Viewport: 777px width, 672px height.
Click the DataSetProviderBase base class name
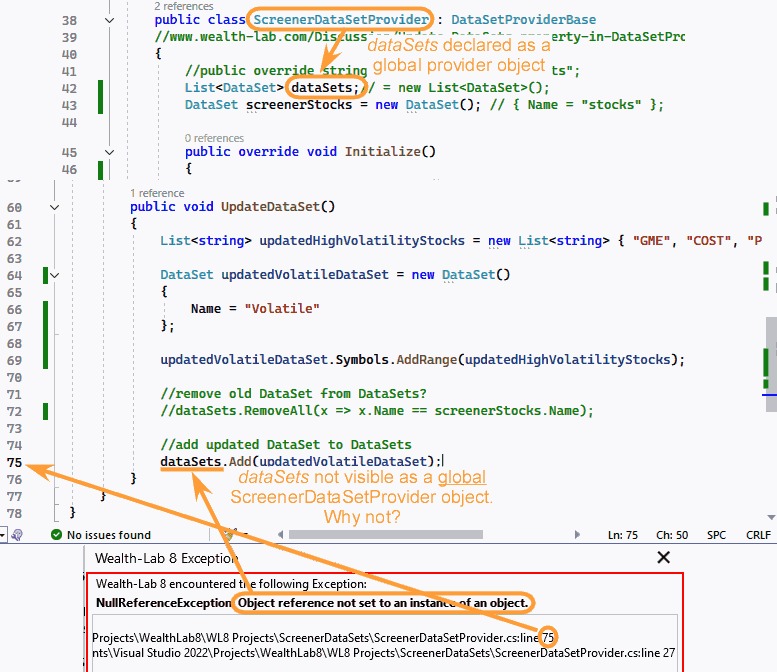pos(523,20)
